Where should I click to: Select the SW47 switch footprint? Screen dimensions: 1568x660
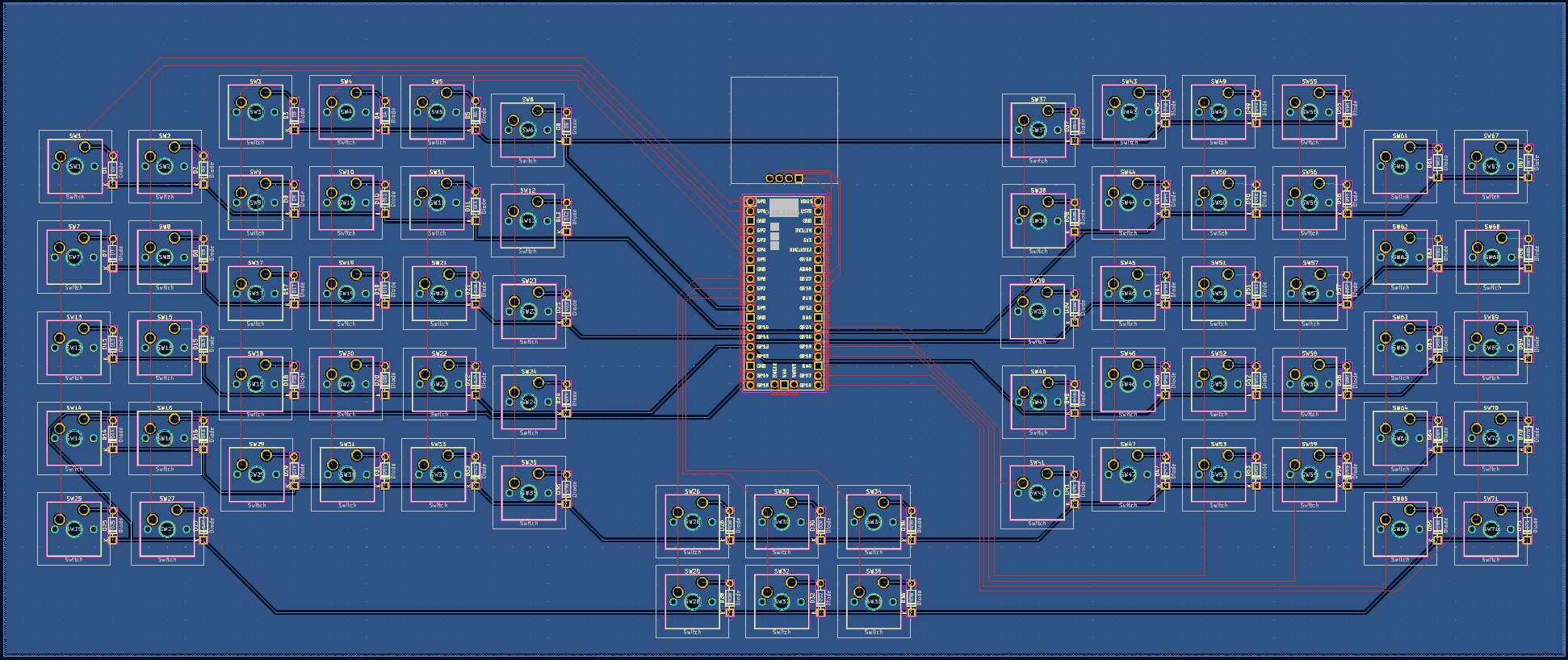pyautogui.click(x=1128, y=474)
